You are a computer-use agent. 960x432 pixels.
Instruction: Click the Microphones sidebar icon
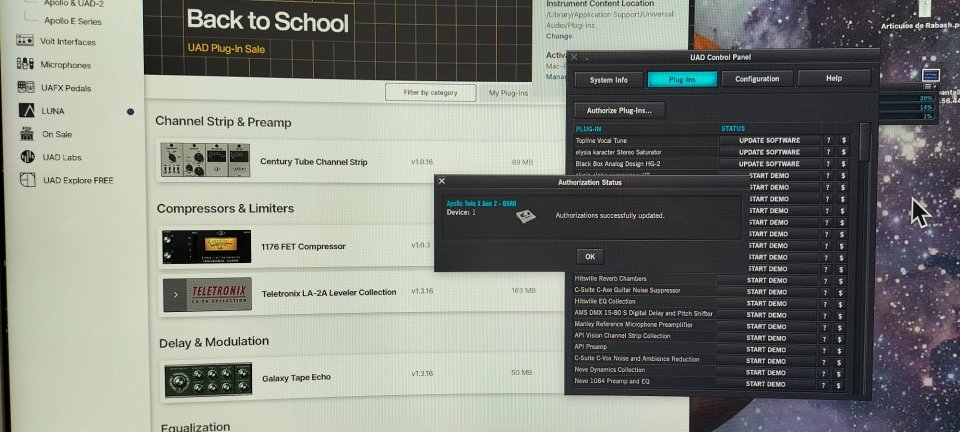pyautogui.click(x=25, y=64)
